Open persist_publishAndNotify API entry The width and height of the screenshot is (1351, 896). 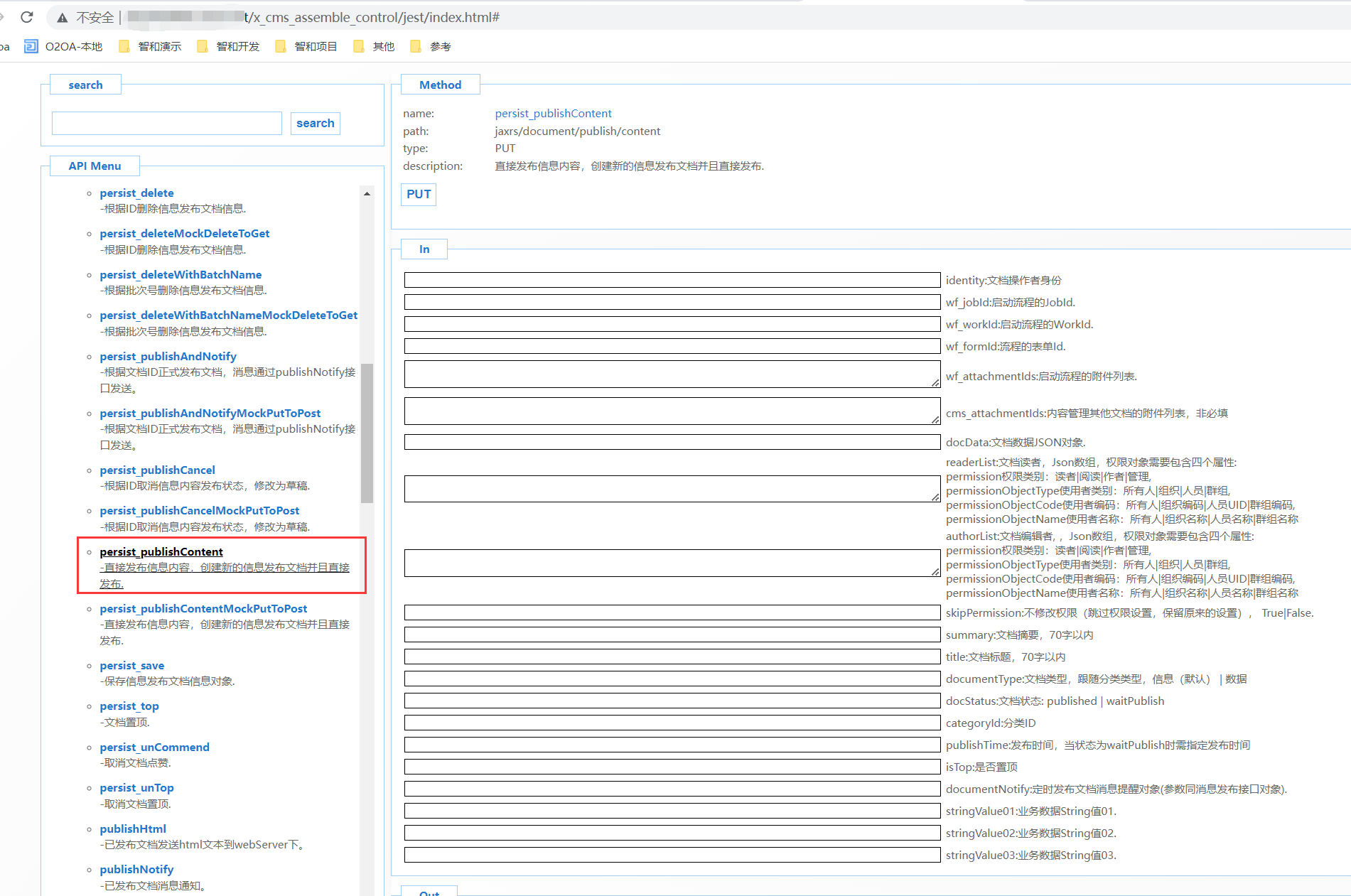click(x=168, y=356)
